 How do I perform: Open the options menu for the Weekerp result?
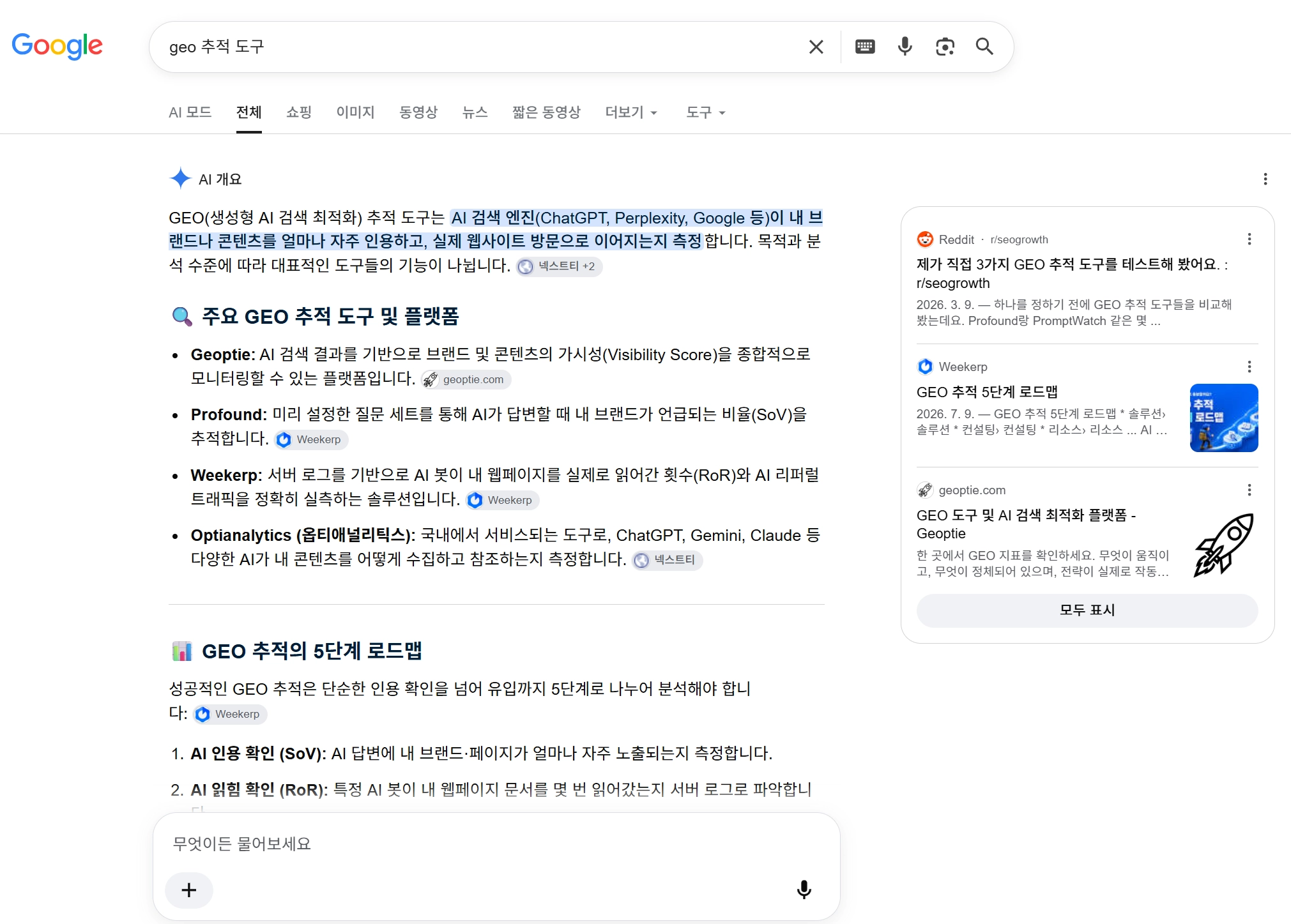(x=1249, y=367)
